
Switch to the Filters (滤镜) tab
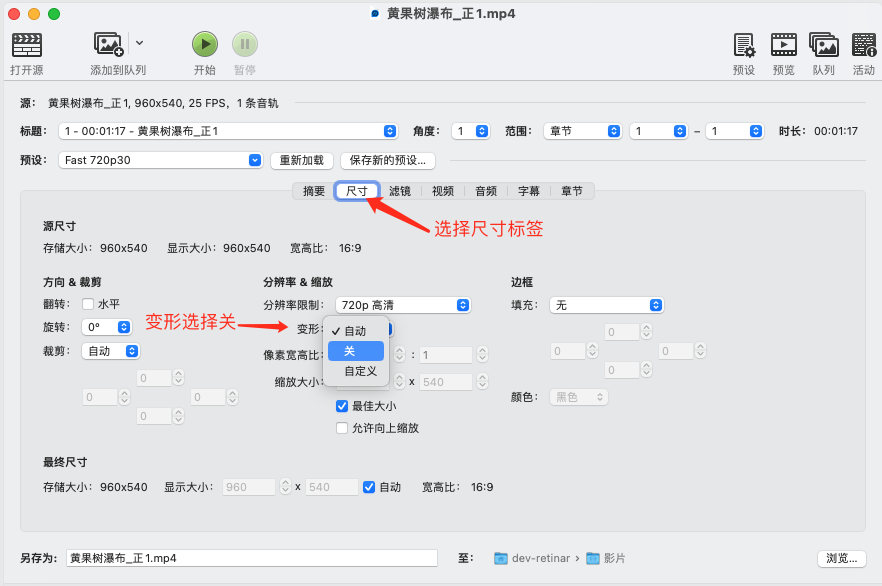point(400,191)
